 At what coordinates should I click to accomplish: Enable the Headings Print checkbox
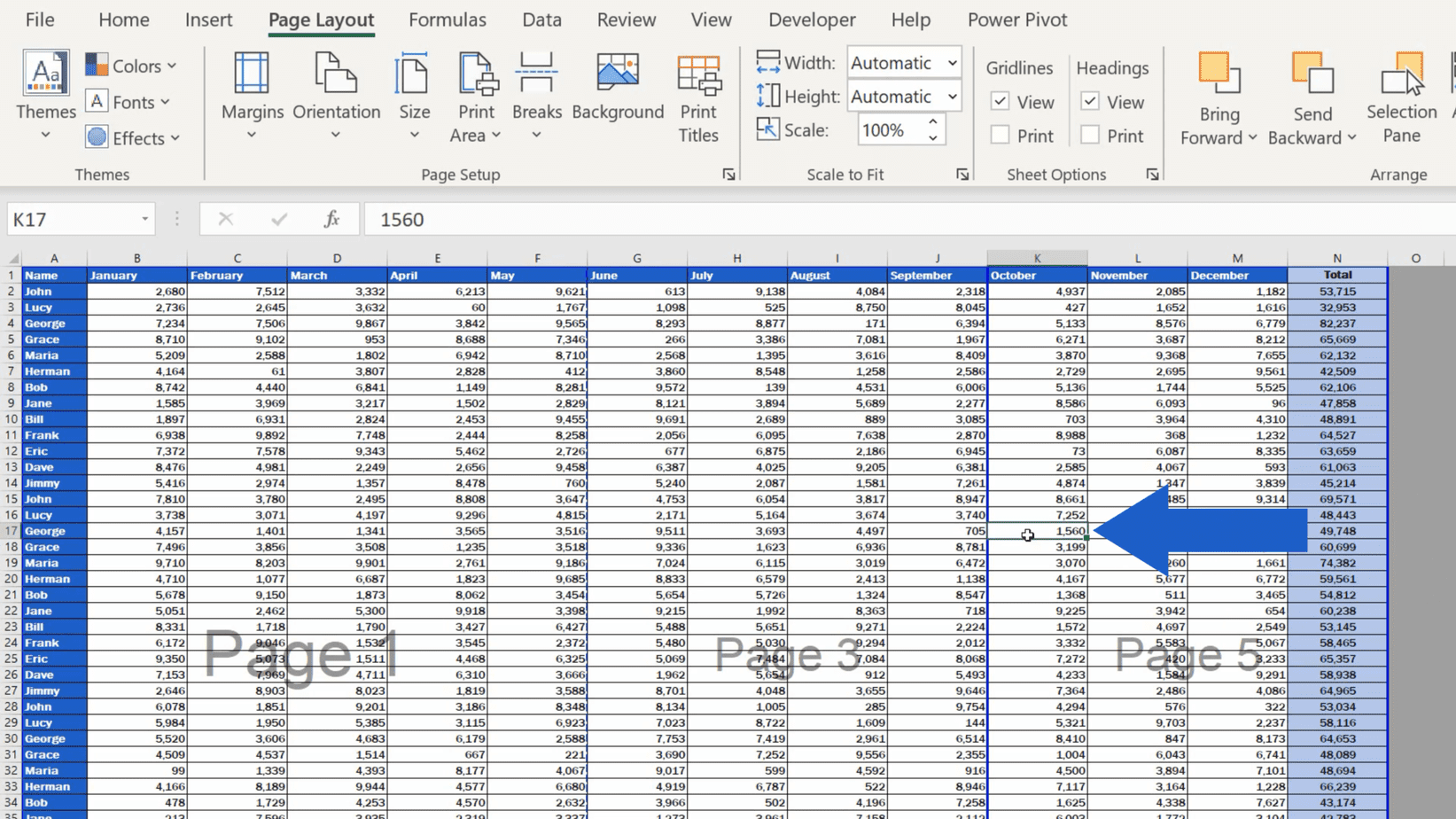(1090, 136)
